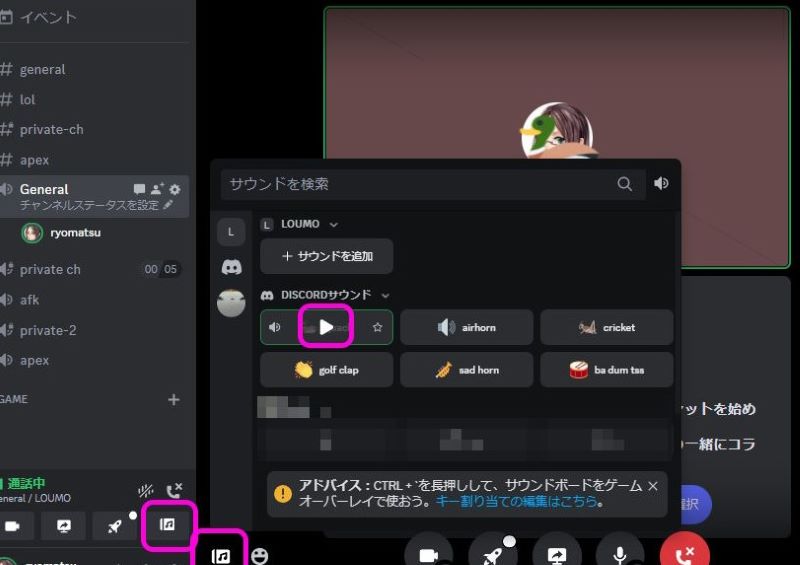This screenshot has width=800, height=565.
Task: Turn on camera in the sidebar panel
Action: coord(13,526)
